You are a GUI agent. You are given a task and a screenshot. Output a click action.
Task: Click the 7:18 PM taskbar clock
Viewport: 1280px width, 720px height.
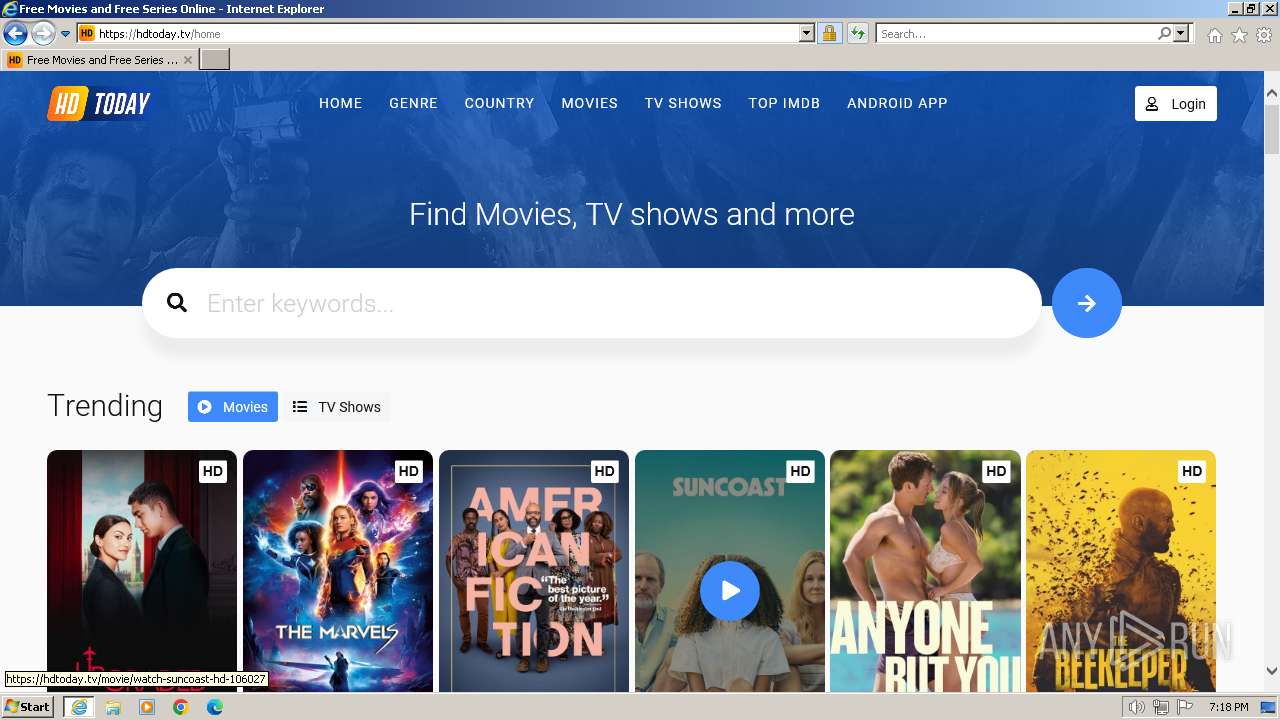tap(1228, 707)
